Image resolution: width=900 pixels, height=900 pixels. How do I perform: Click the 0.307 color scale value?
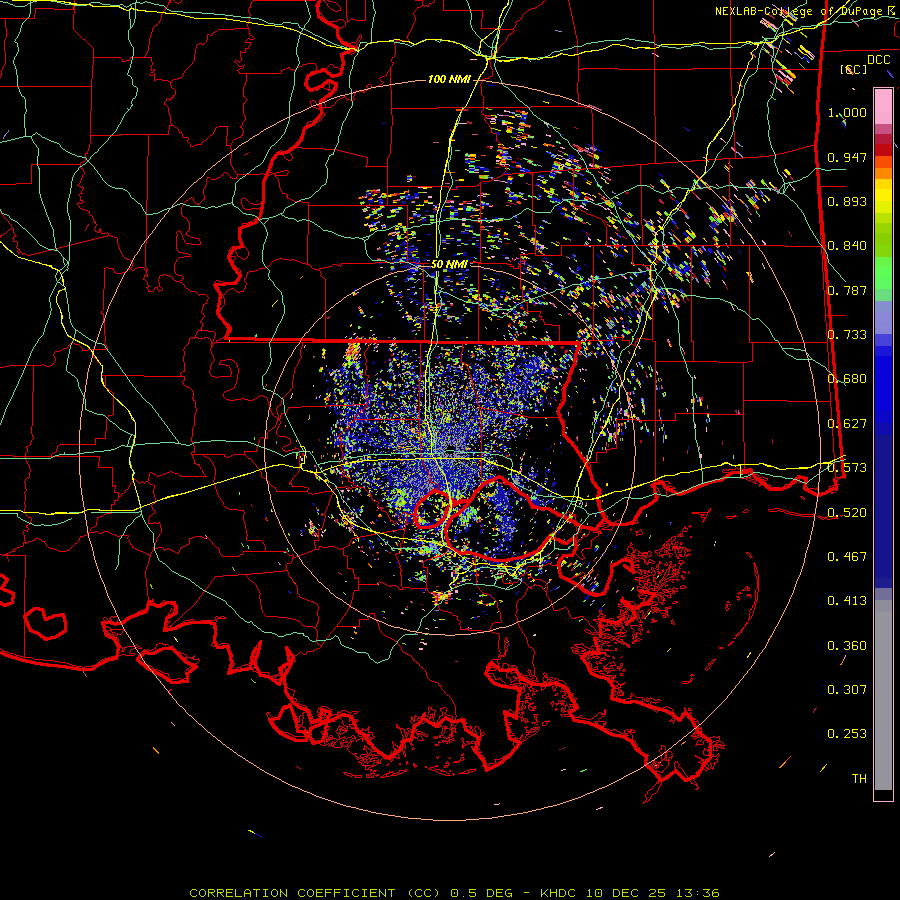coord(847,690)
